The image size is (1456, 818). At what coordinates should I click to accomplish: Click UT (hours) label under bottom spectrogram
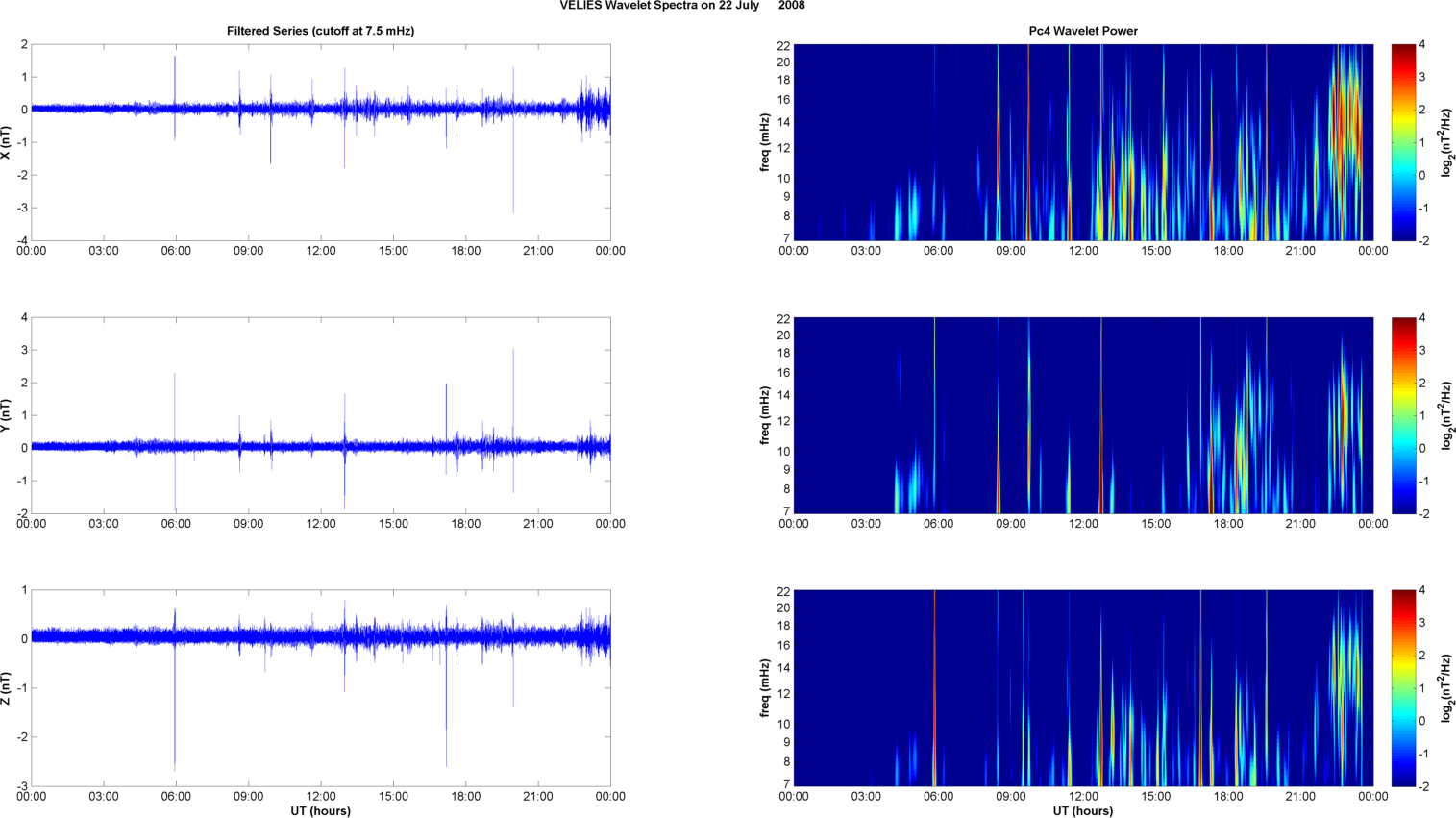point(1083,811)
